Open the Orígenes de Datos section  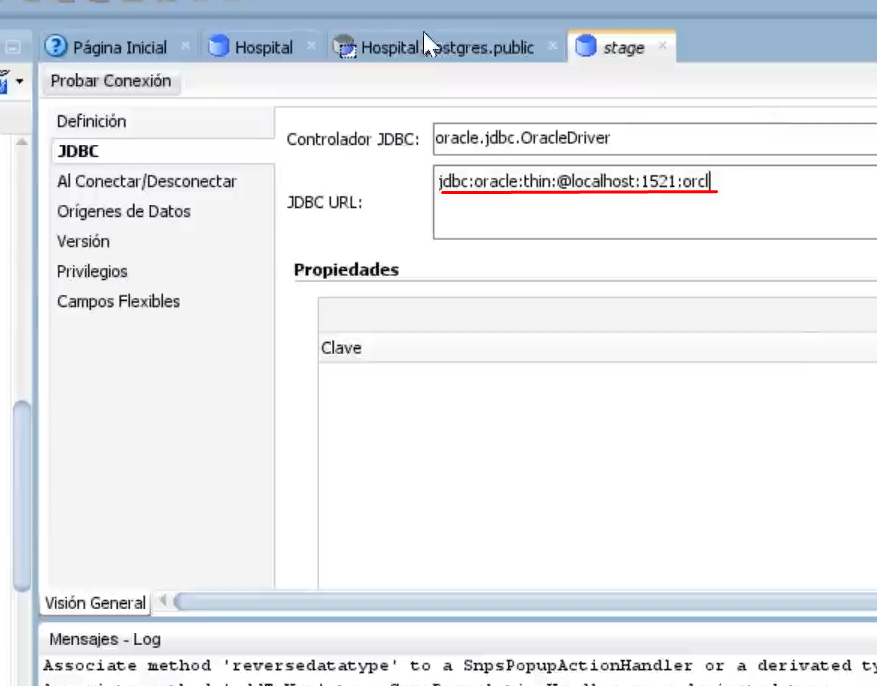[124, 212]
